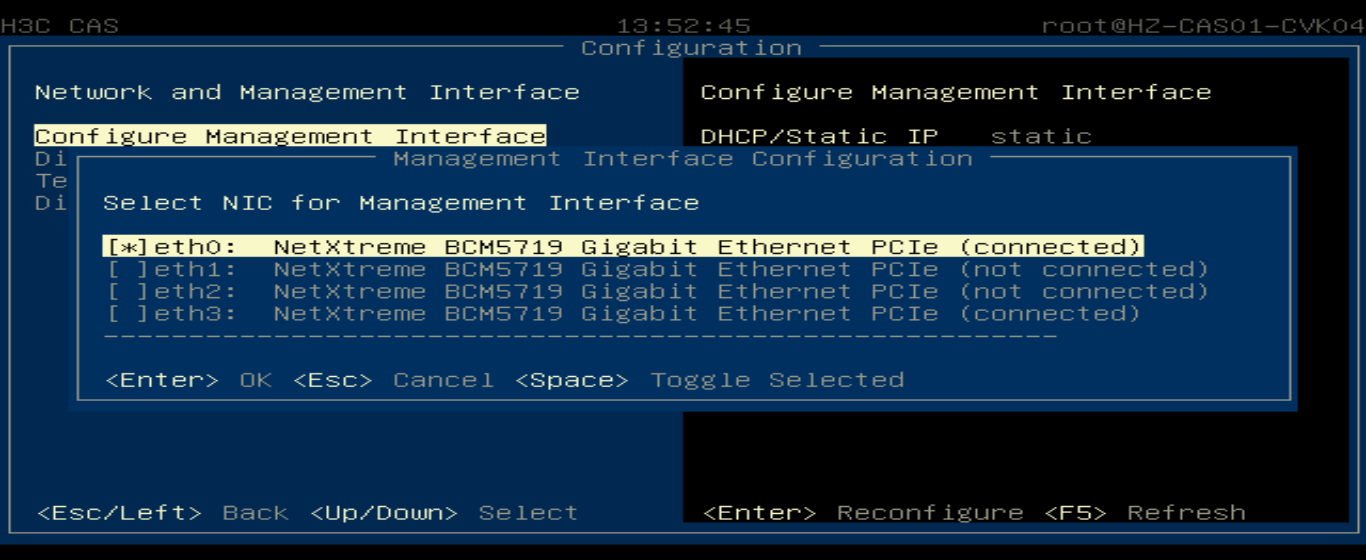Click the Space Toggle Selected hint
The image size is (1366, 560).
click(x=710, y=380)
